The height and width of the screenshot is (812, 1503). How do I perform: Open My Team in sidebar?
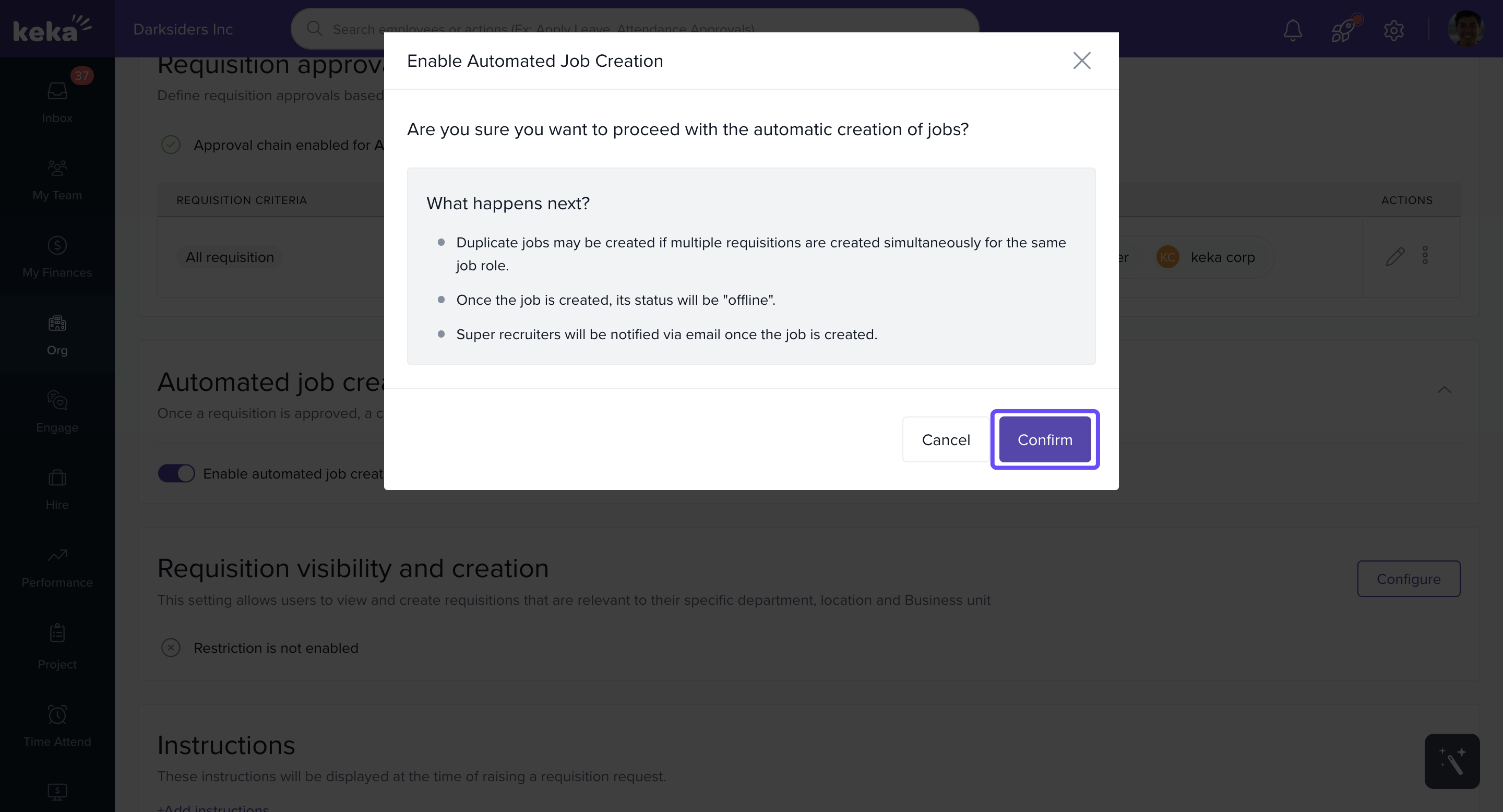(x=57, y=179)
